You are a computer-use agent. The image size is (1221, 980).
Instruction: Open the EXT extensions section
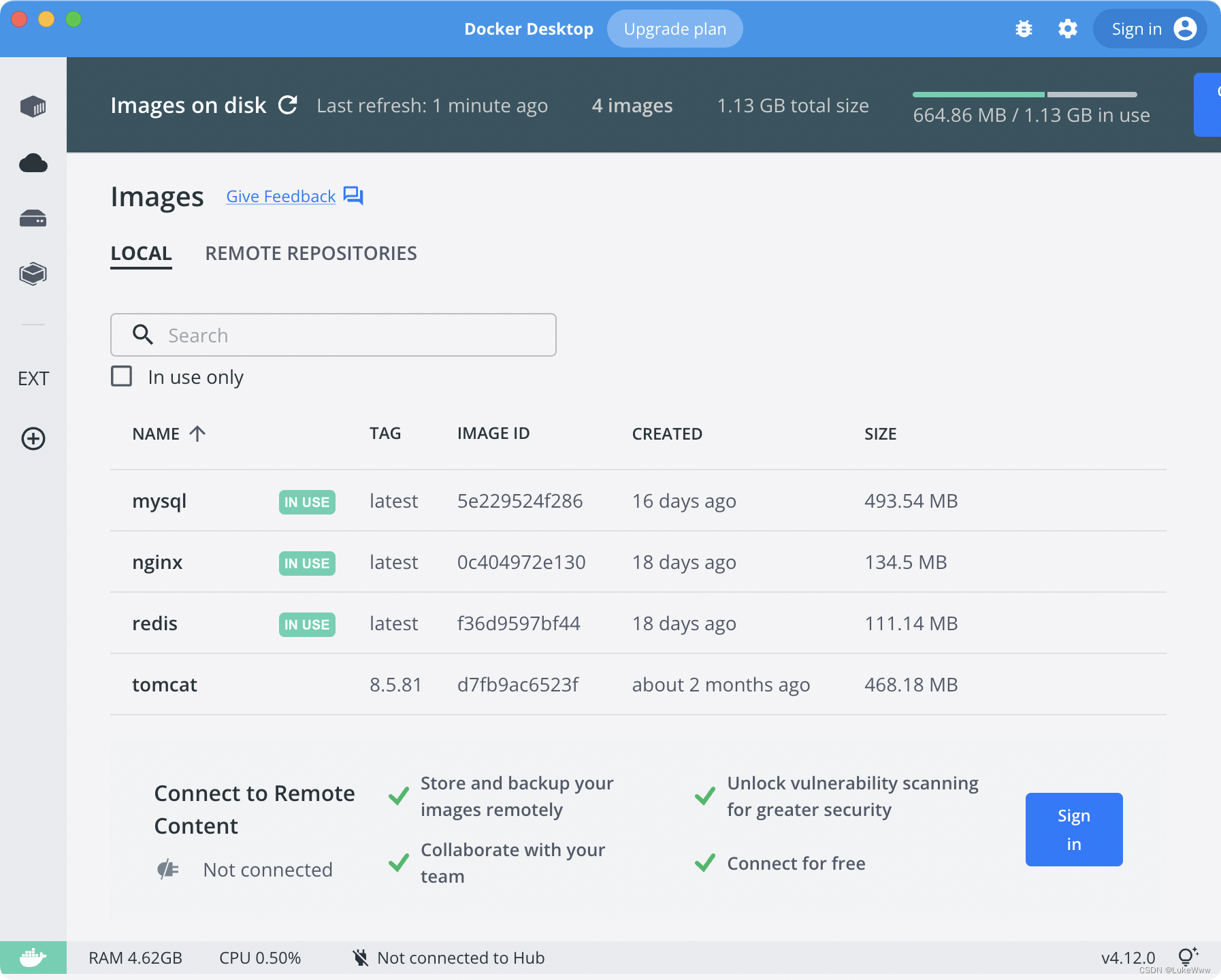point(33,379)
